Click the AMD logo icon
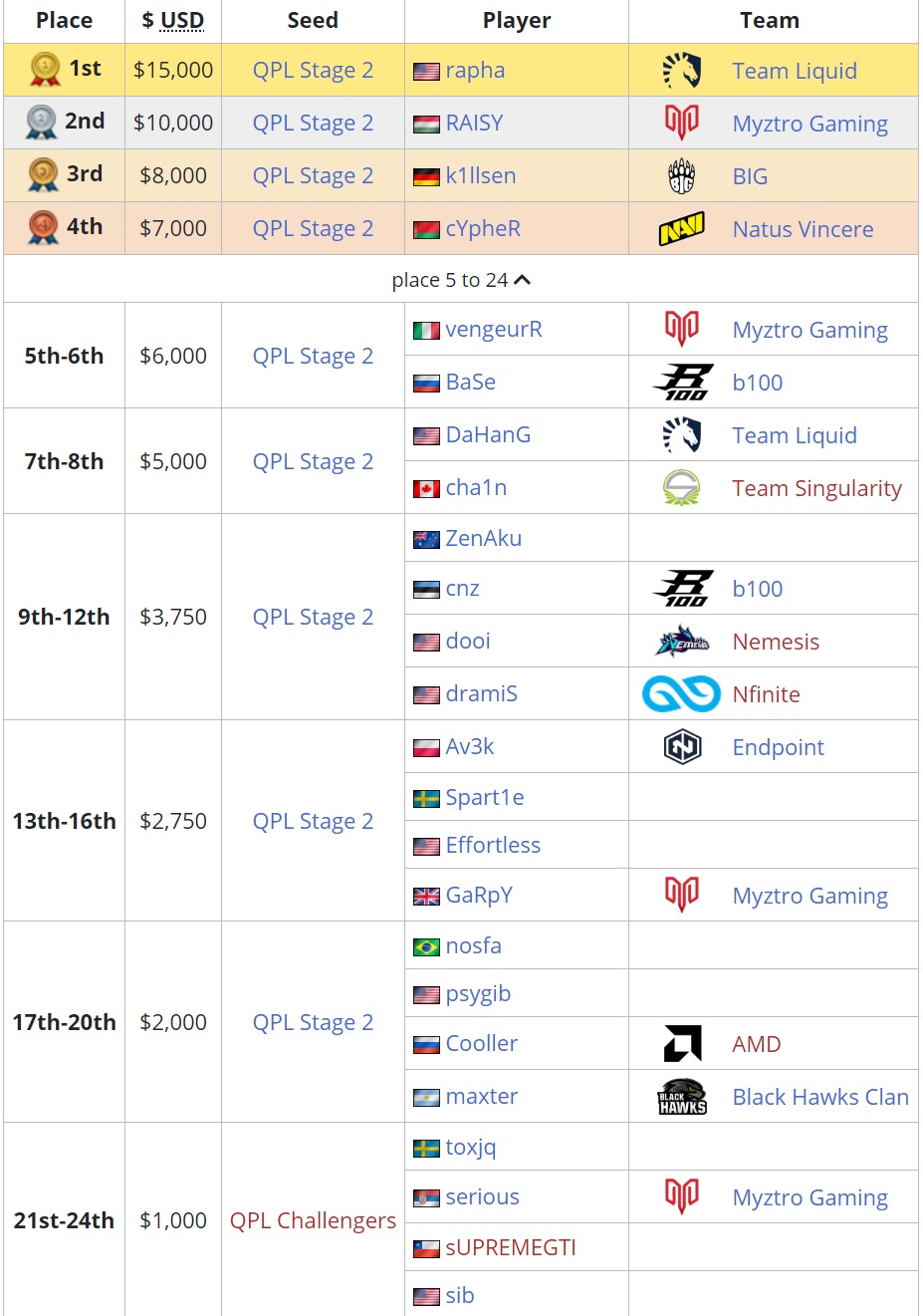923x1316 pixels. point(682,1044)
